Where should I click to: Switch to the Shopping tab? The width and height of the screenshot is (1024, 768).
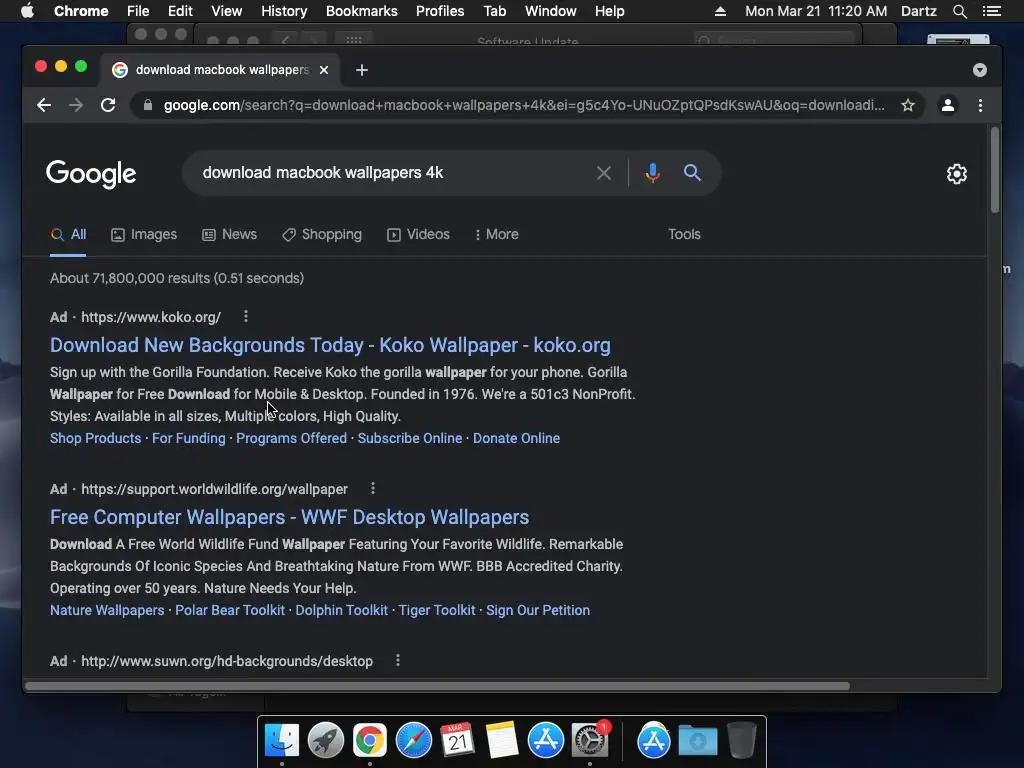click(321, 234)
